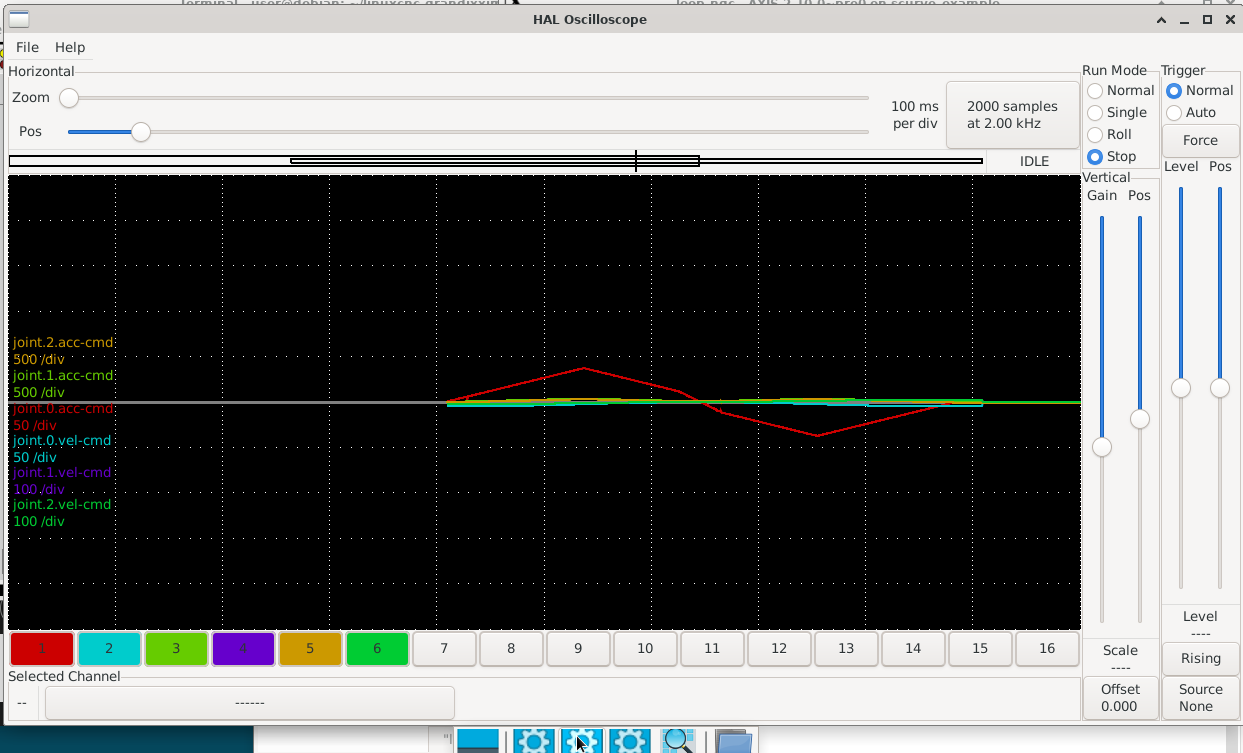Image resolution: width=1243 pixels, height=753 pixels.
Task: Click the Source None trigger button
Action: click(x=1200, y=697)
